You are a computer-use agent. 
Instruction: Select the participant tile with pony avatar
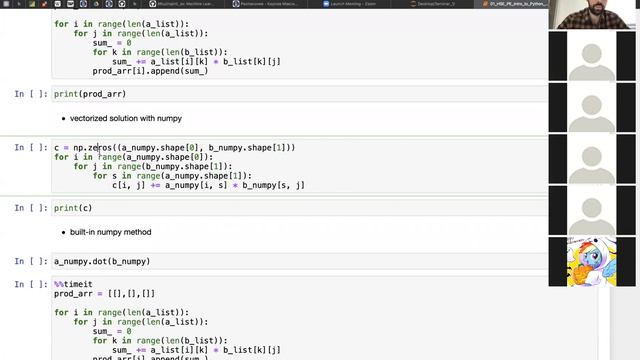[x=592, y=262]
